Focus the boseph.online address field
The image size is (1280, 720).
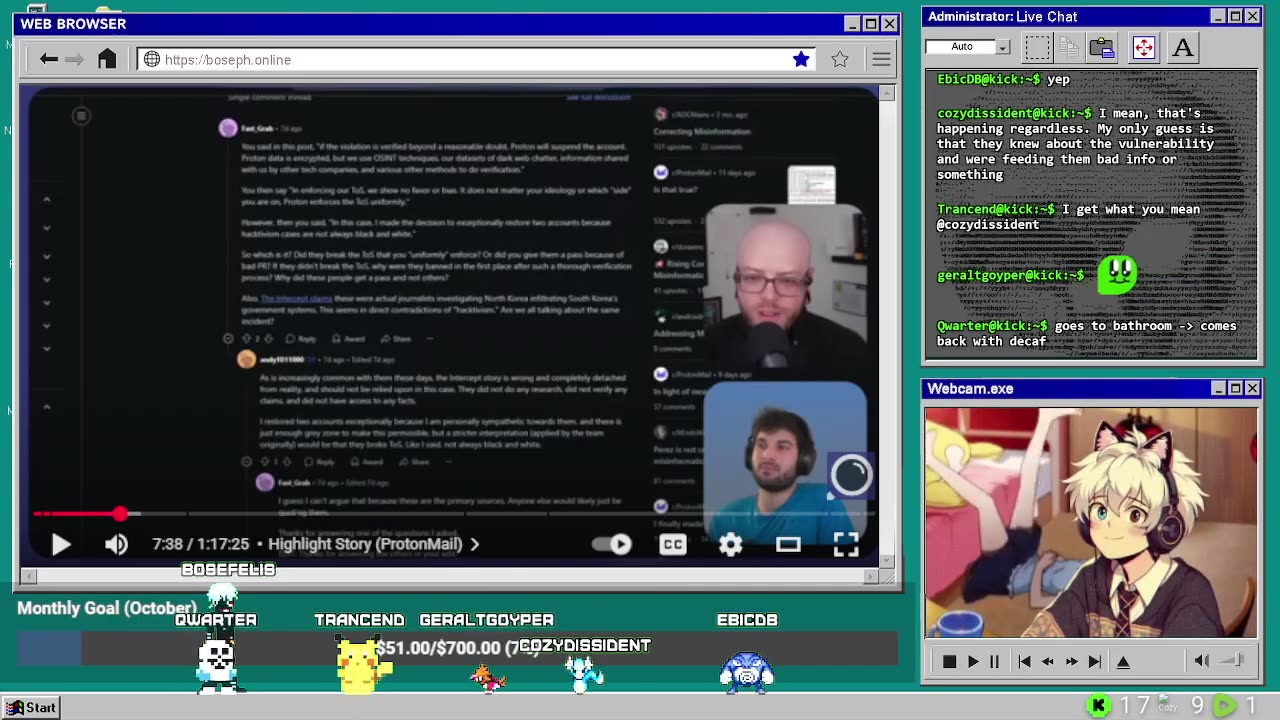[x=478, y=60]
